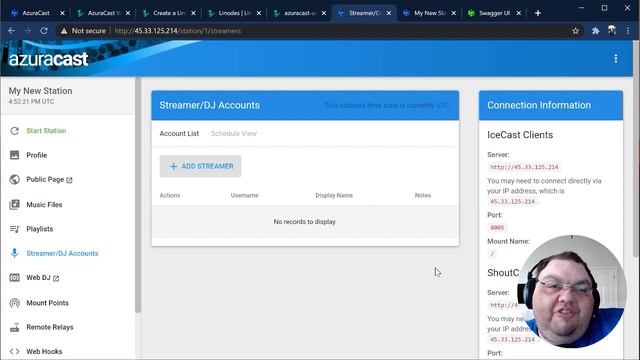Open the Remote Relays link
Screen dimensions: 640x360
coord(50,327)
